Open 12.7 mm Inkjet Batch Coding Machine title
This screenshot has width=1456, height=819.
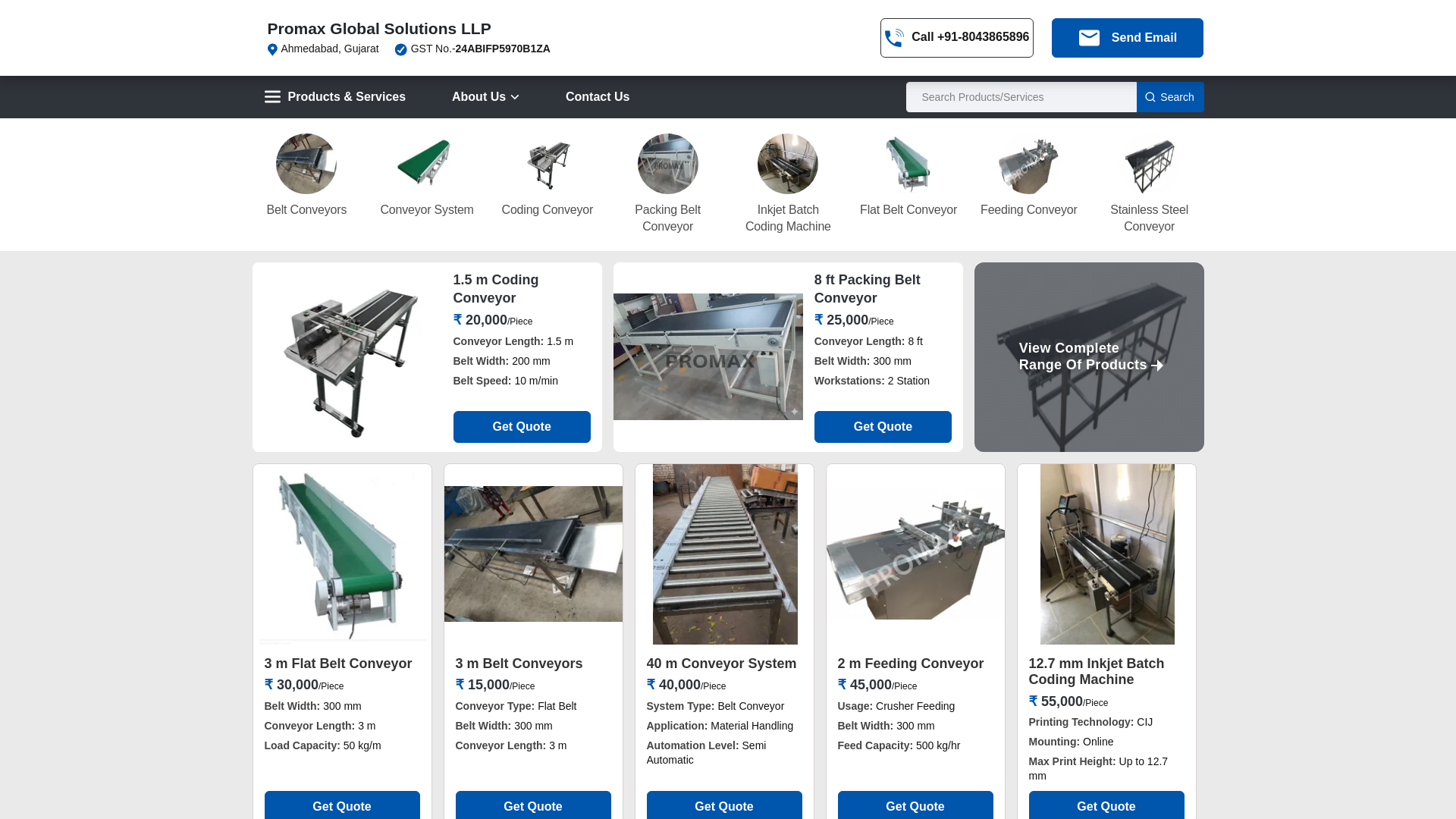pyautogui.click(x=1097, y=672)
